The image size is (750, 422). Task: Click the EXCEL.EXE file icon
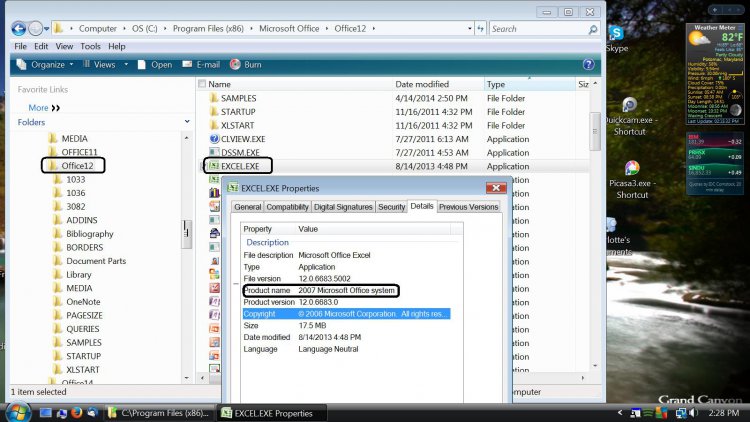(x=214, y=166)
